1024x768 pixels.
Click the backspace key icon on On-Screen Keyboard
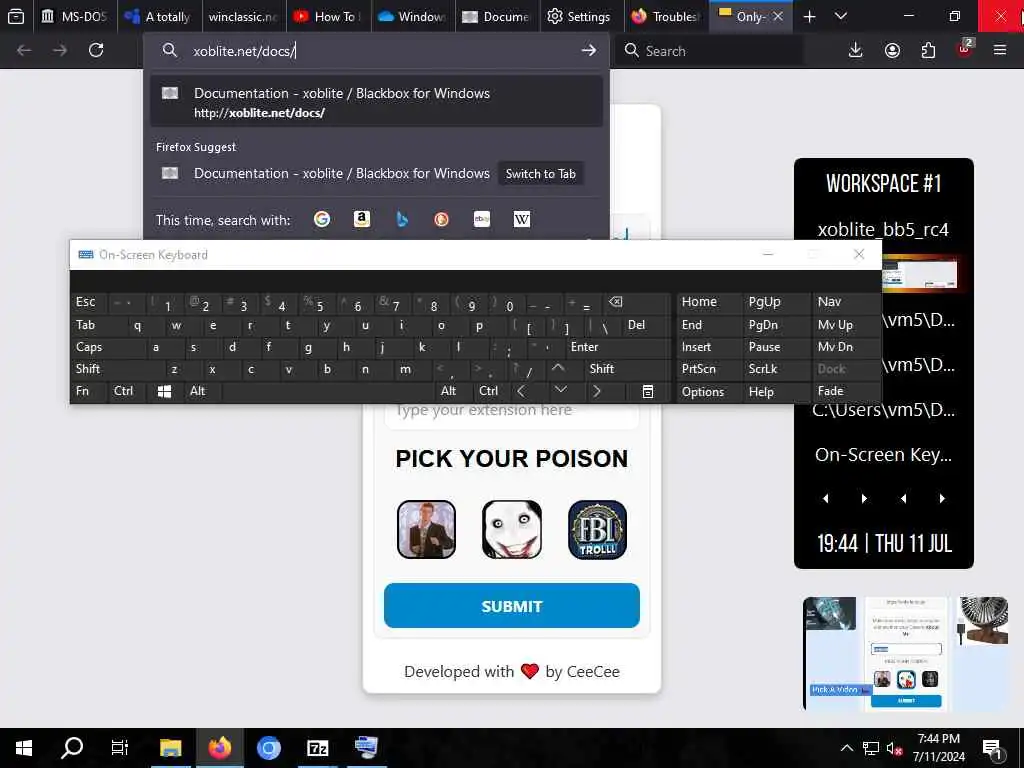636,302
